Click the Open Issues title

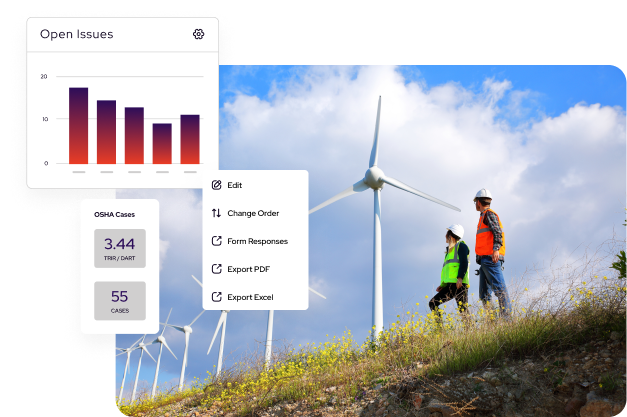click(77, 34)
